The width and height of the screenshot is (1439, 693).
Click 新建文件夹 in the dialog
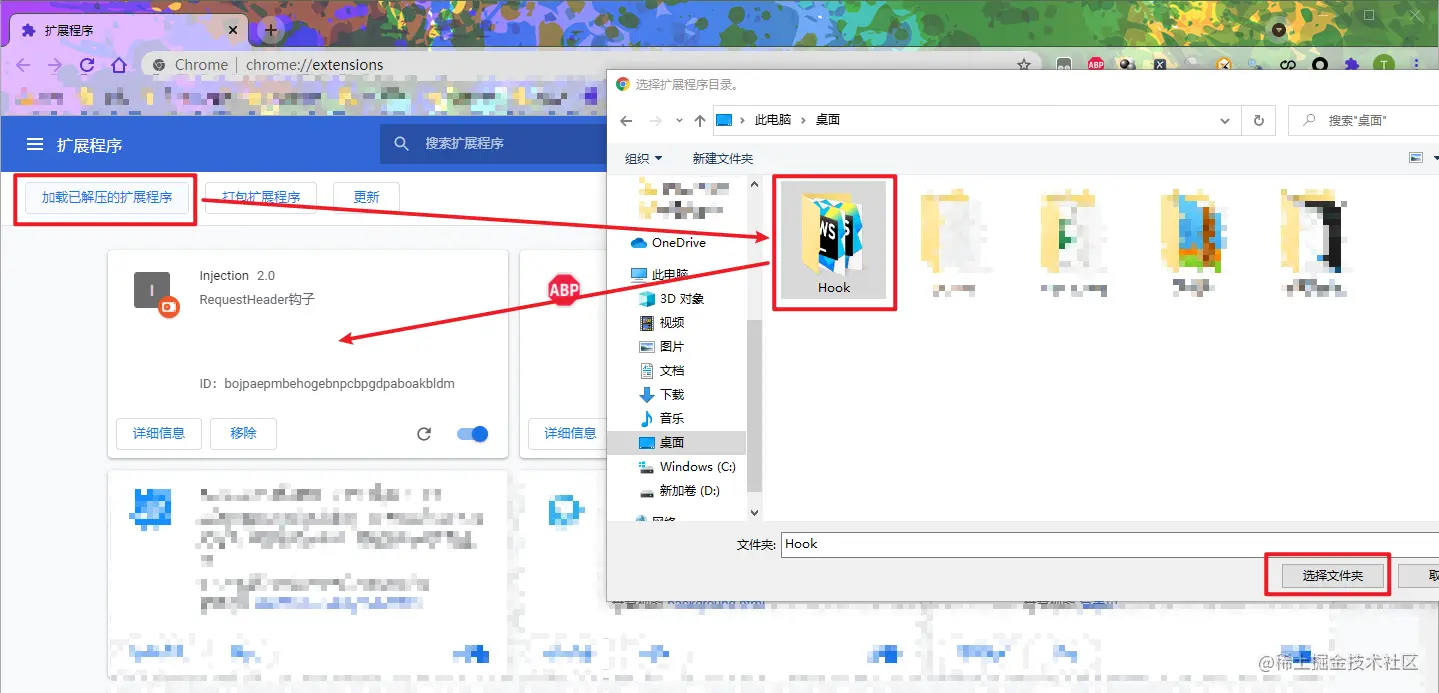tap(723, 158)
